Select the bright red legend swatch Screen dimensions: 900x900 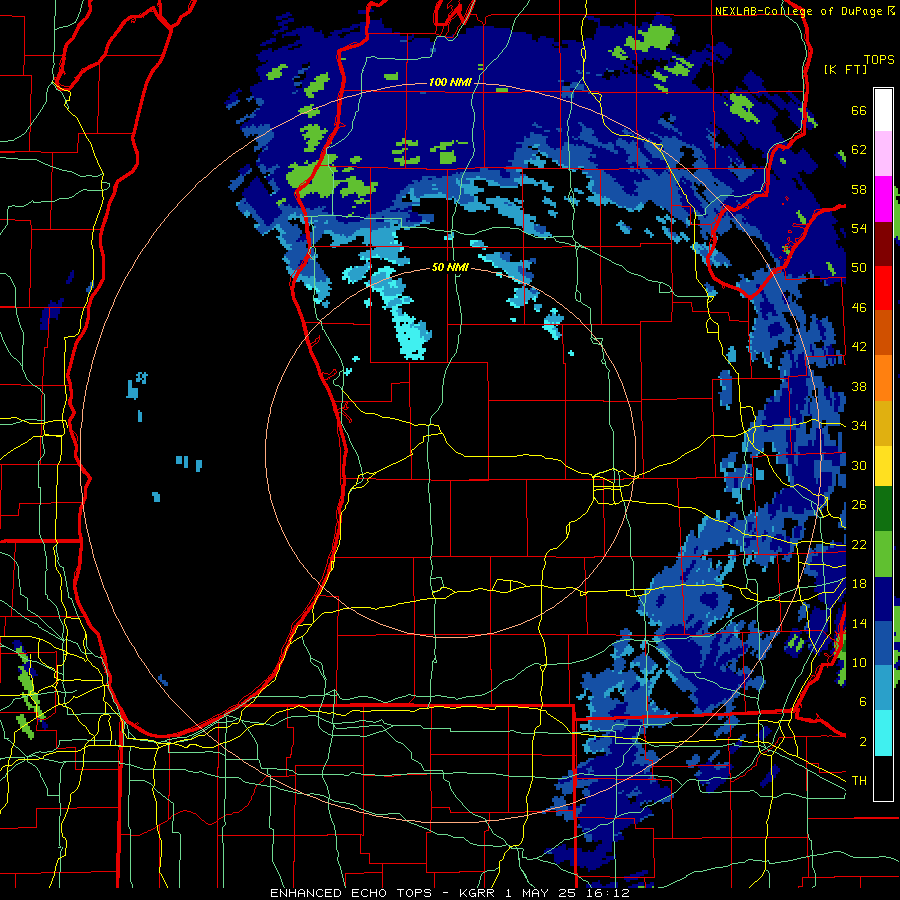click(x=883, y=288)
